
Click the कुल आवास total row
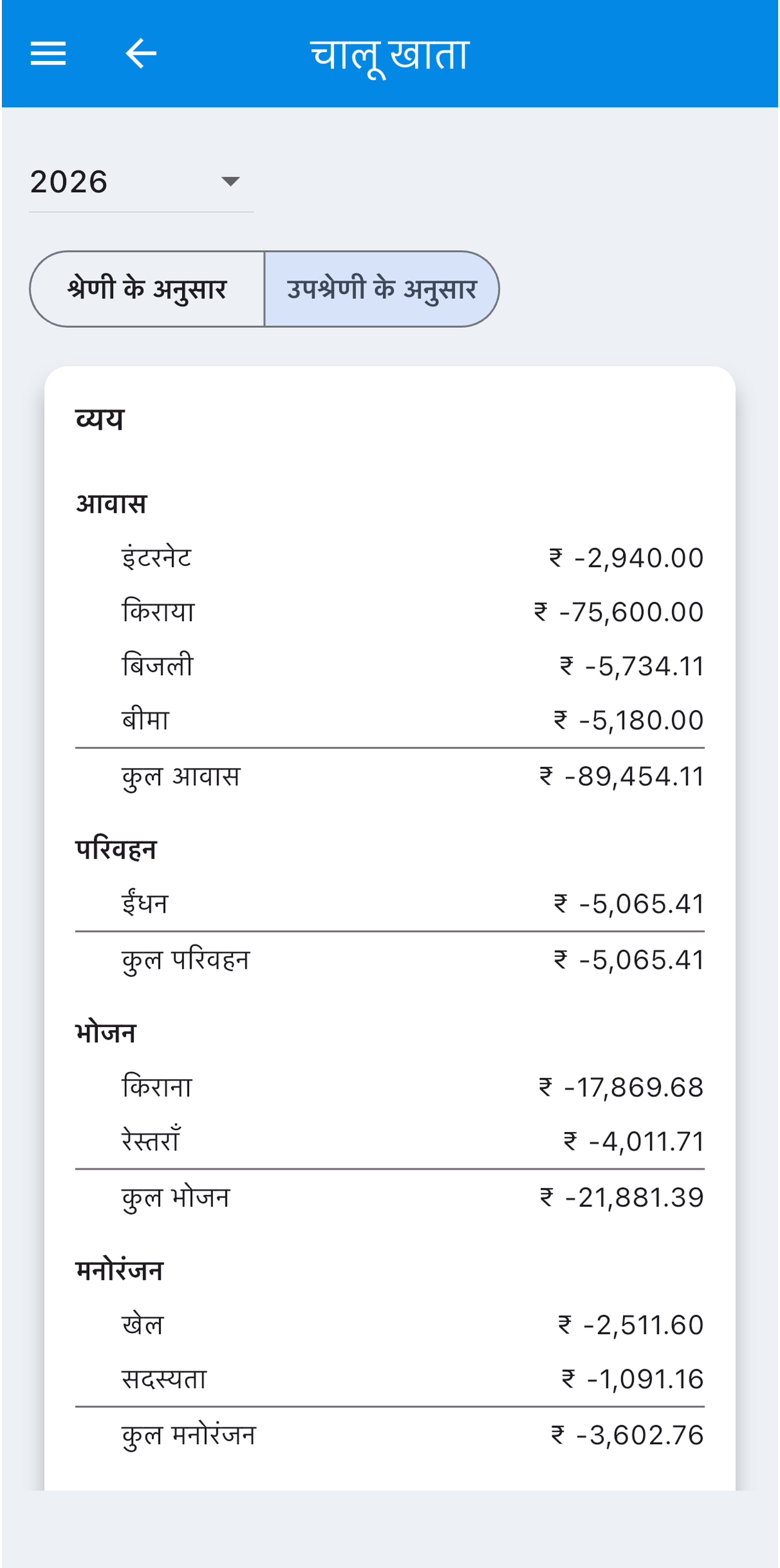pos(389,776)
